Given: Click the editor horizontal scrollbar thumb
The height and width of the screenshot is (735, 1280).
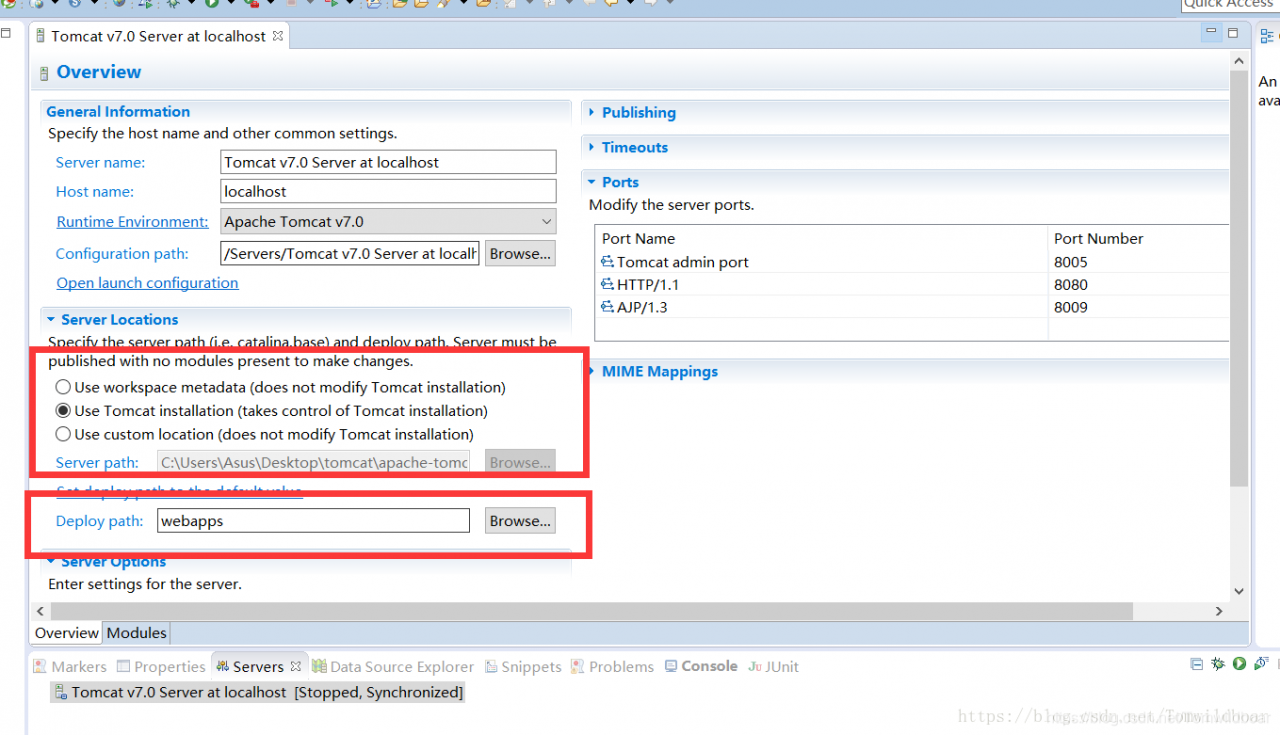Looking at the screenshot, I should point(591,611).
